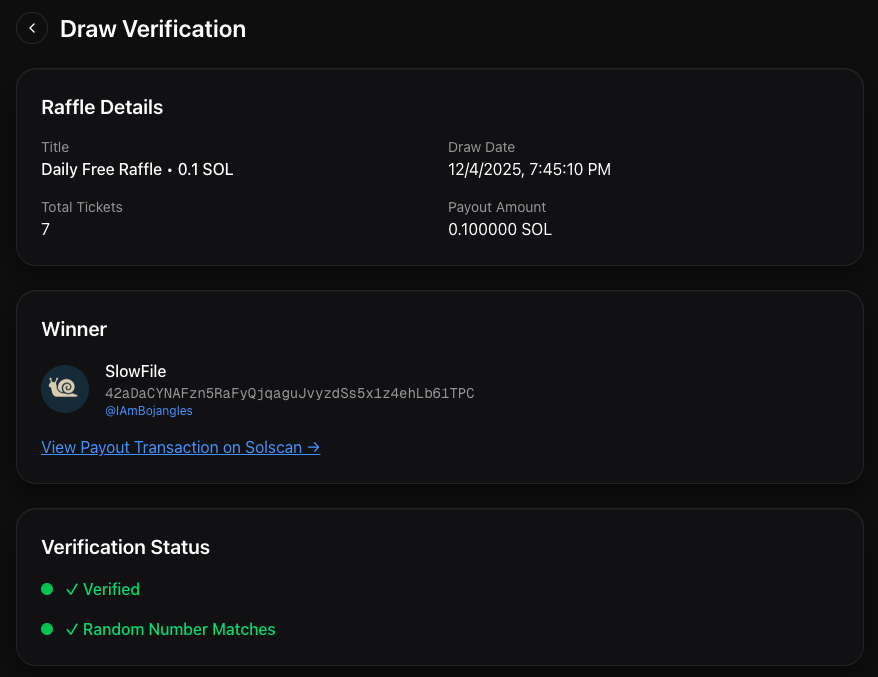
Task: Click the Draw Date label
Action: point(481,147)
